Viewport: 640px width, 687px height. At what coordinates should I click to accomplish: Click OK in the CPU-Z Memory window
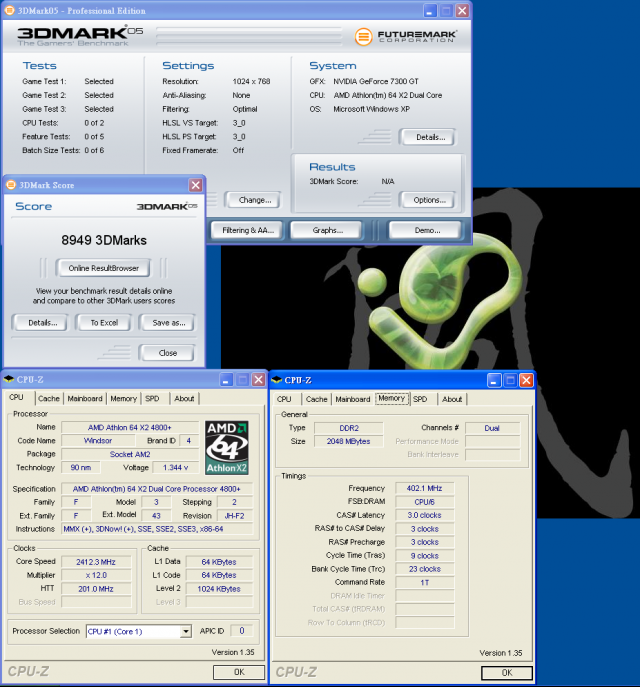[x=507, y=673]
